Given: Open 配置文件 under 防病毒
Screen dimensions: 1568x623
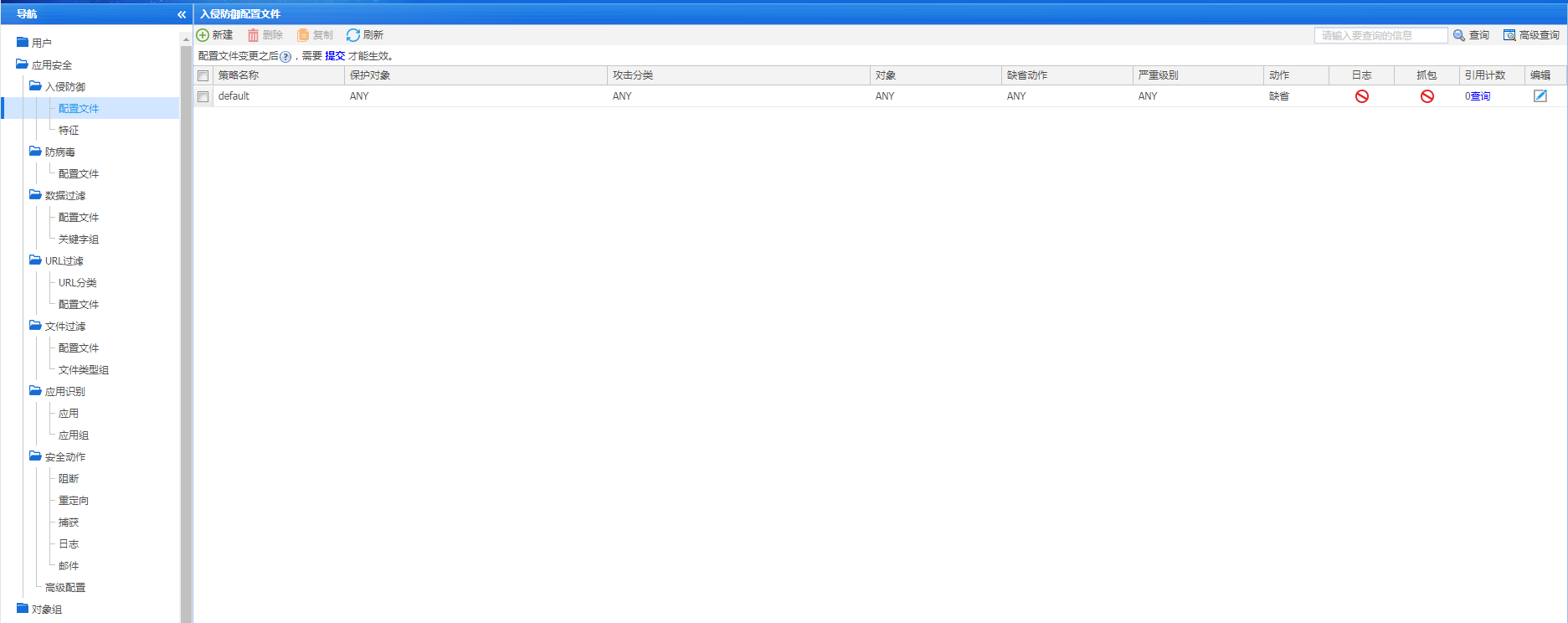Looking at the screenshot, I should [x=79, y=173].
